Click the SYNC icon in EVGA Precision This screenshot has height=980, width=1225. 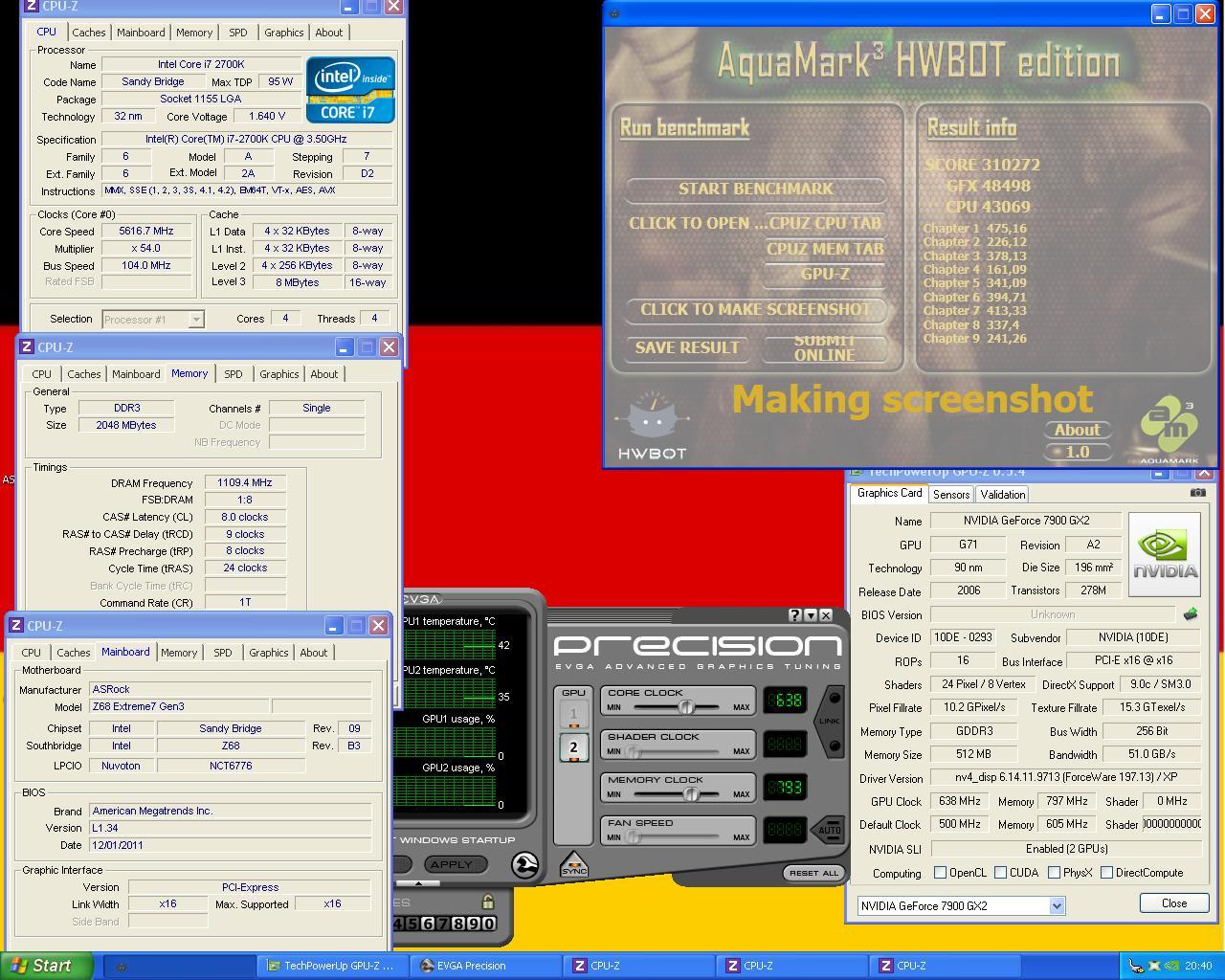click(573, 864)
